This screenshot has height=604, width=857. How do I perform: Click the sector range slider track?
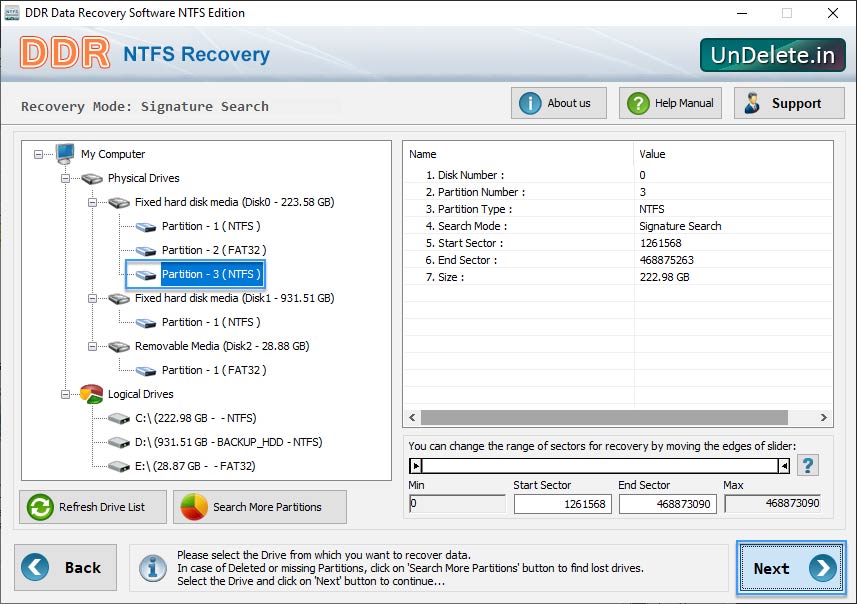(x=600, y=466)
